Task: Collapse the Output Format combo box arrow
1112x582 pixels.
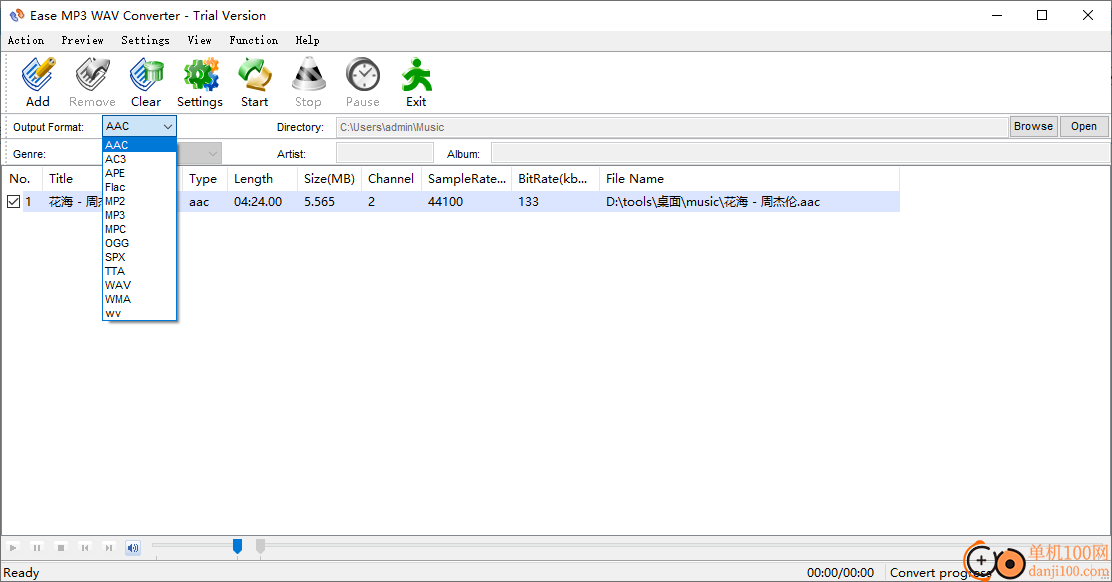Action: pos(167,126)
